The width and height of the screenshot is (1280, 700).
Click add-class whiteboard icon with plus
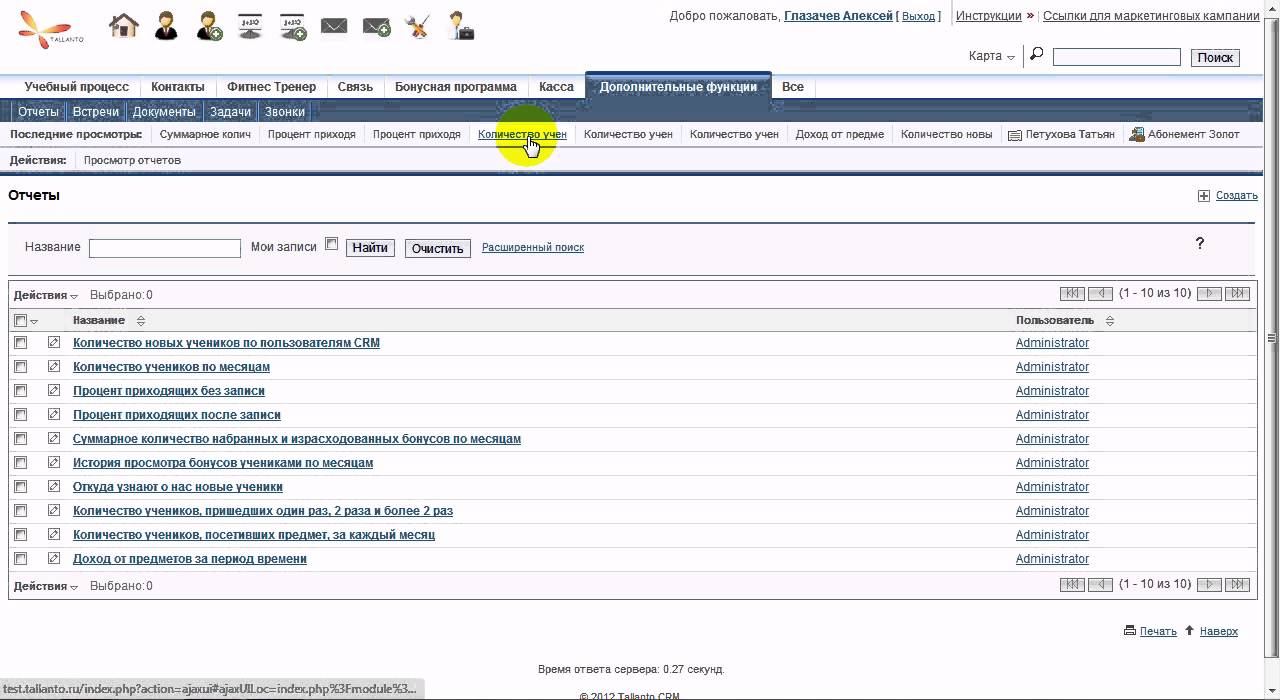(292, 26)
